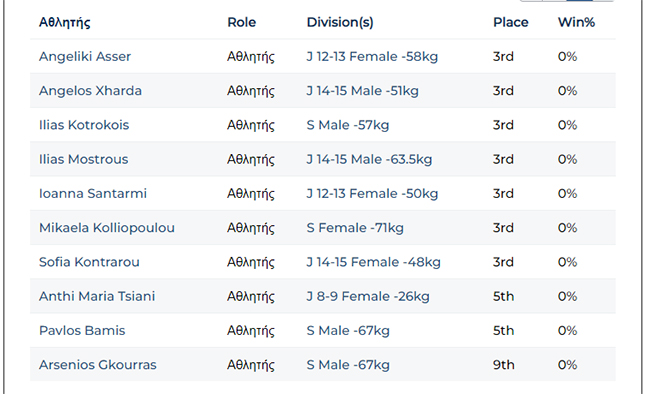
Task: Sort table by Win% column header
Action: (x=576, y=22)
